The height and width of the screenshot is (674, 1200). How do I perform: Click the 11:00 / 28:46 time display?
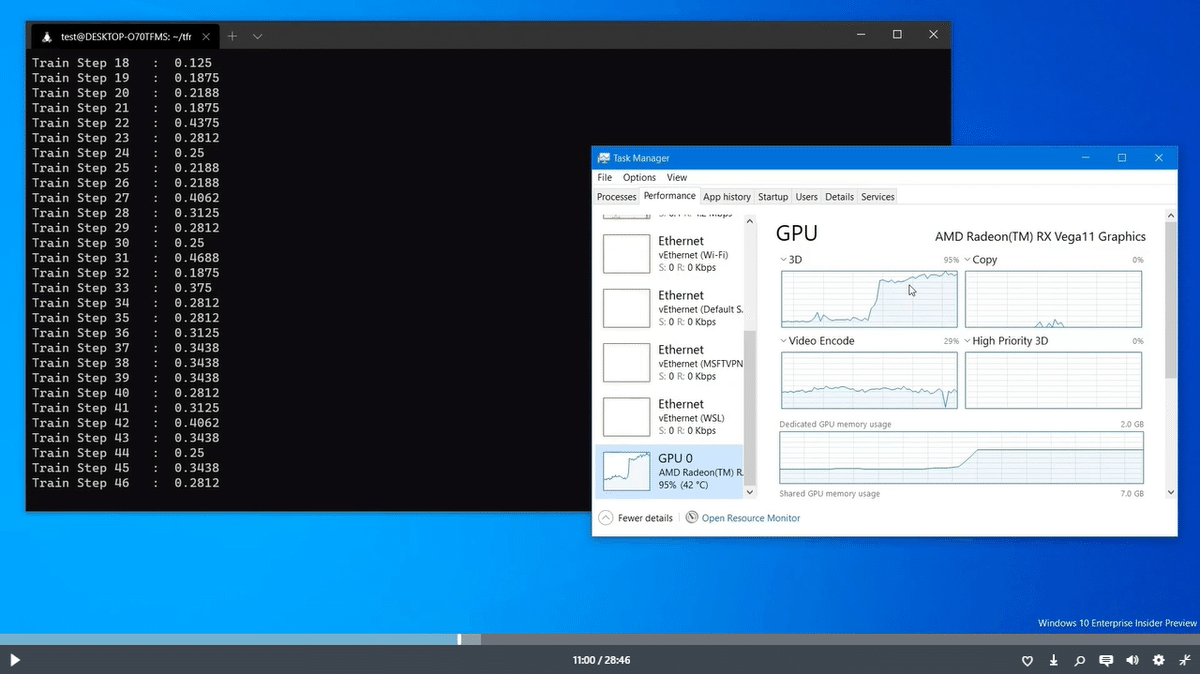(x=601, y=660)
